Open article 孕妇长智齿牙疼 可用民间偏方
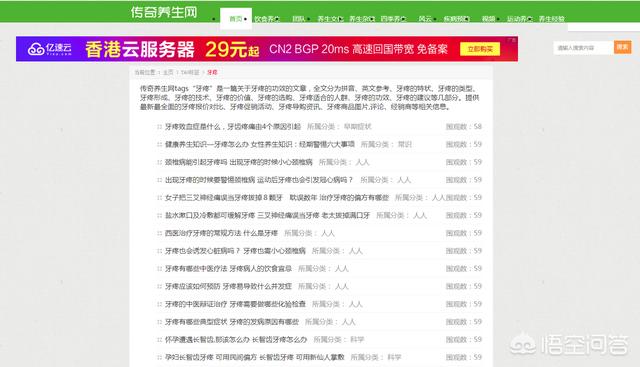640x367 pixels. pyautogui.click(x=255, y=357)
